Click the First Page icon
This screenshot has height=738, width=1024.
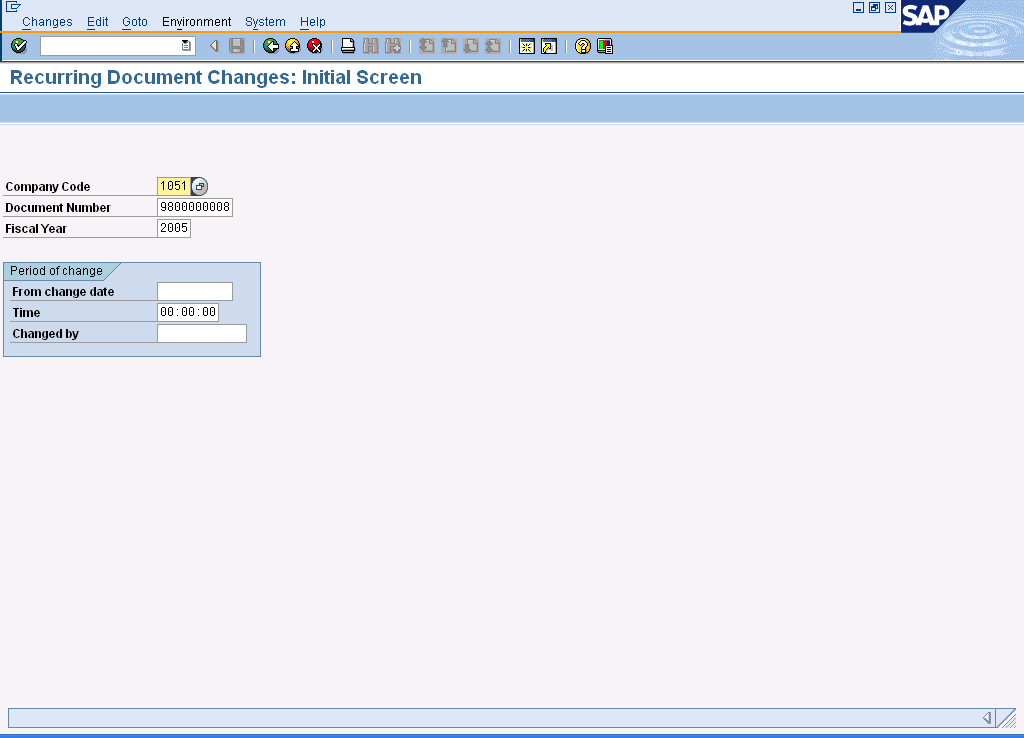point(426,46)
